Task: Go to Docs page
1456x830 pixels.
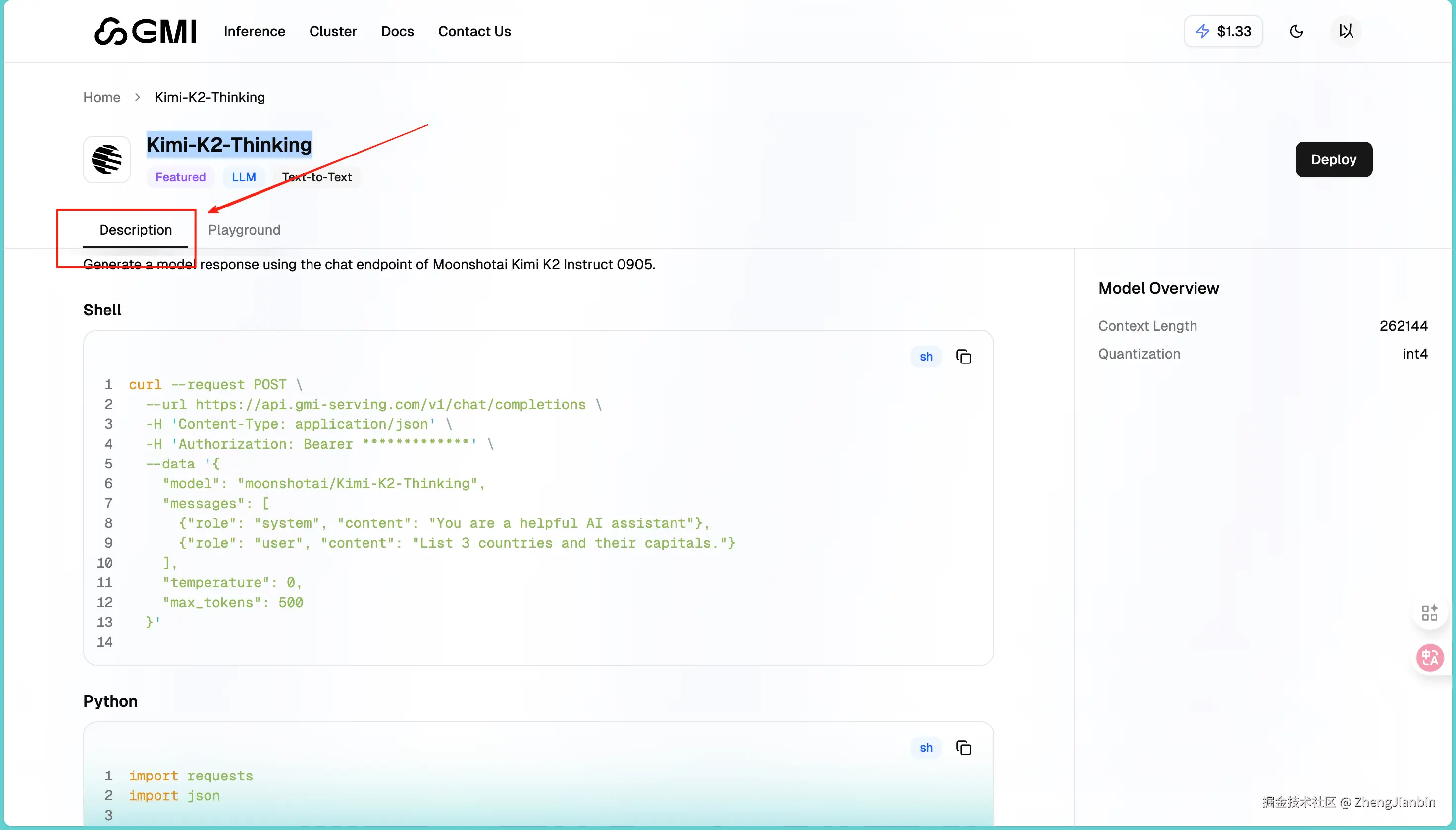Action: coord(397,31)
